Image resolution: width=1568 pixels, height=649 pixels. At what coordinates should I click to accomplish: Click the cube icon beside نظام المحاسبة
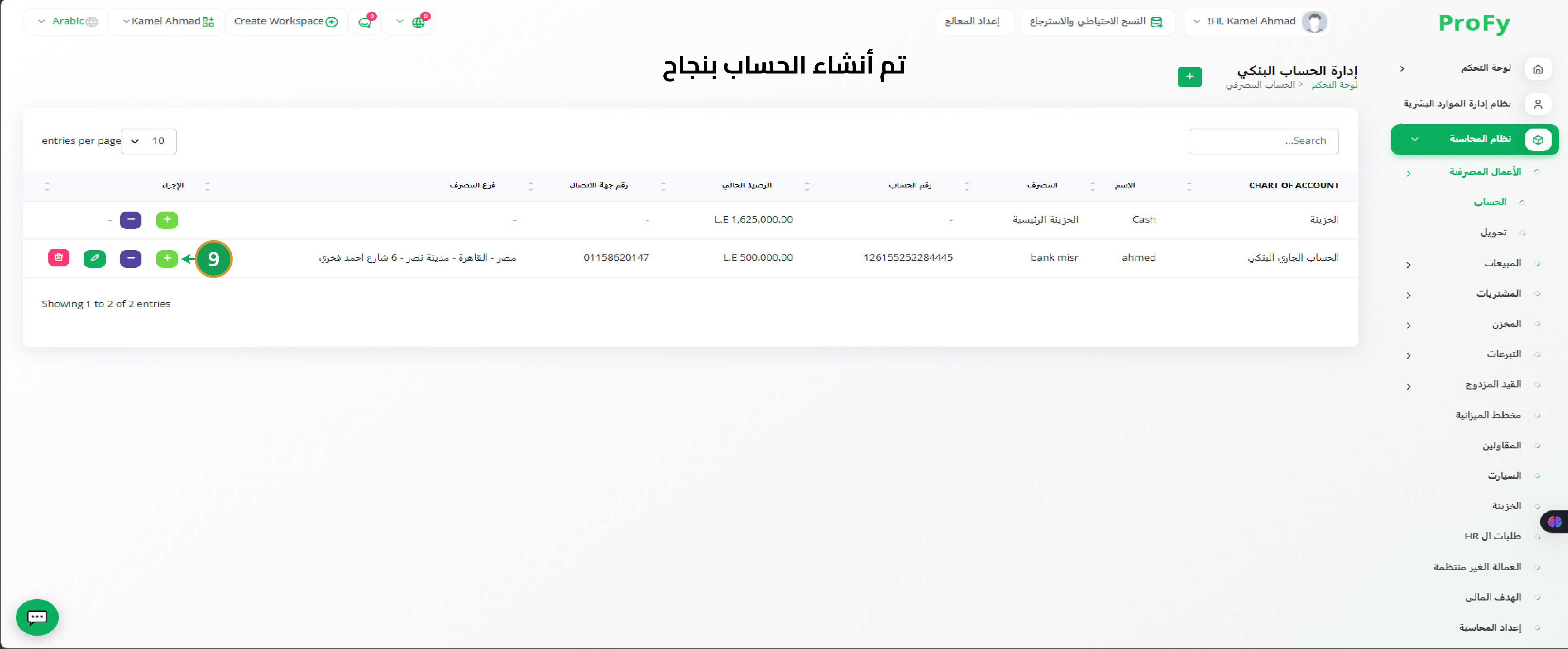point(1538,139)
